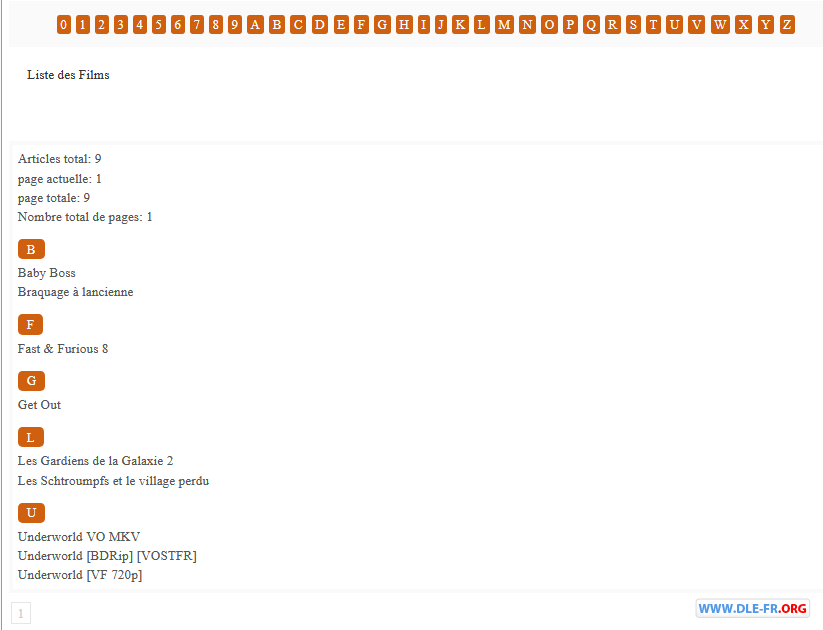The width and height of the screenshot is (823, 630).
Task: Open Les Schtroumpfs et le village perdu
Action: pyautogui.click(x=113, y=481)
